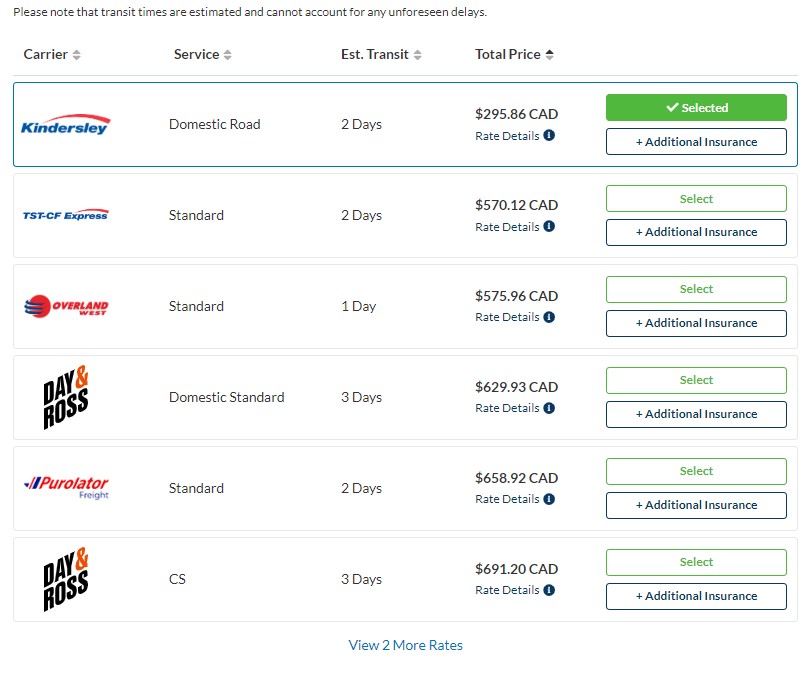The image size is (800, 675).
Task: Sort rates by Carrier column
Action: (x=52, y=54)
